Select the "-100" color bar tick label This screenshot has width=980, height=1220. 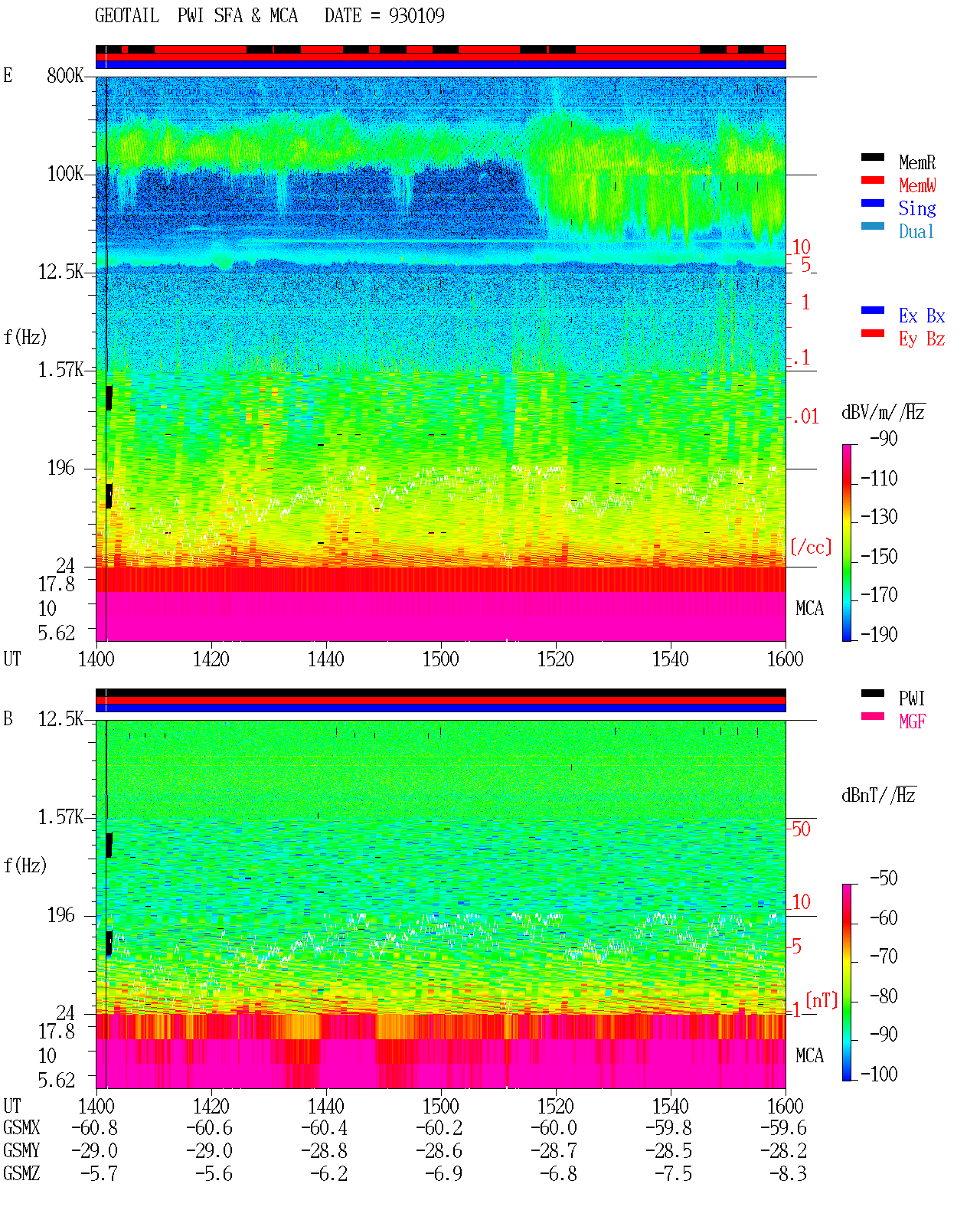(879, 1074)
